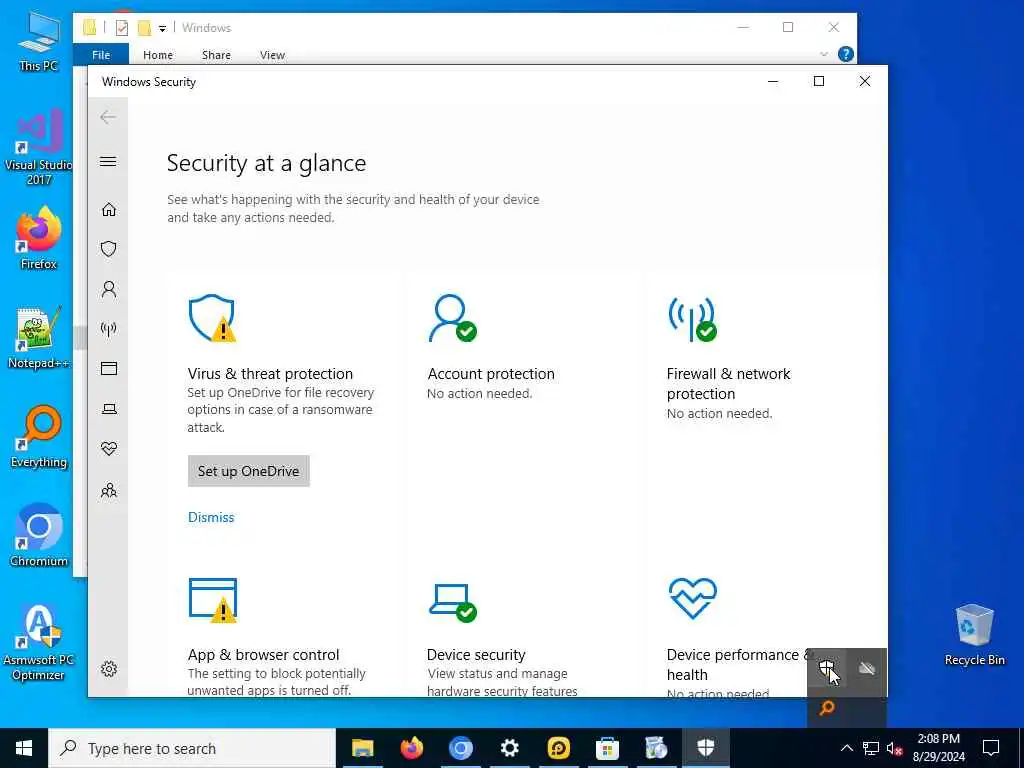Viewport: 1024px width, 768px height.
Task: Open Home in Windows Security sidebar
Action: [108, 209]
